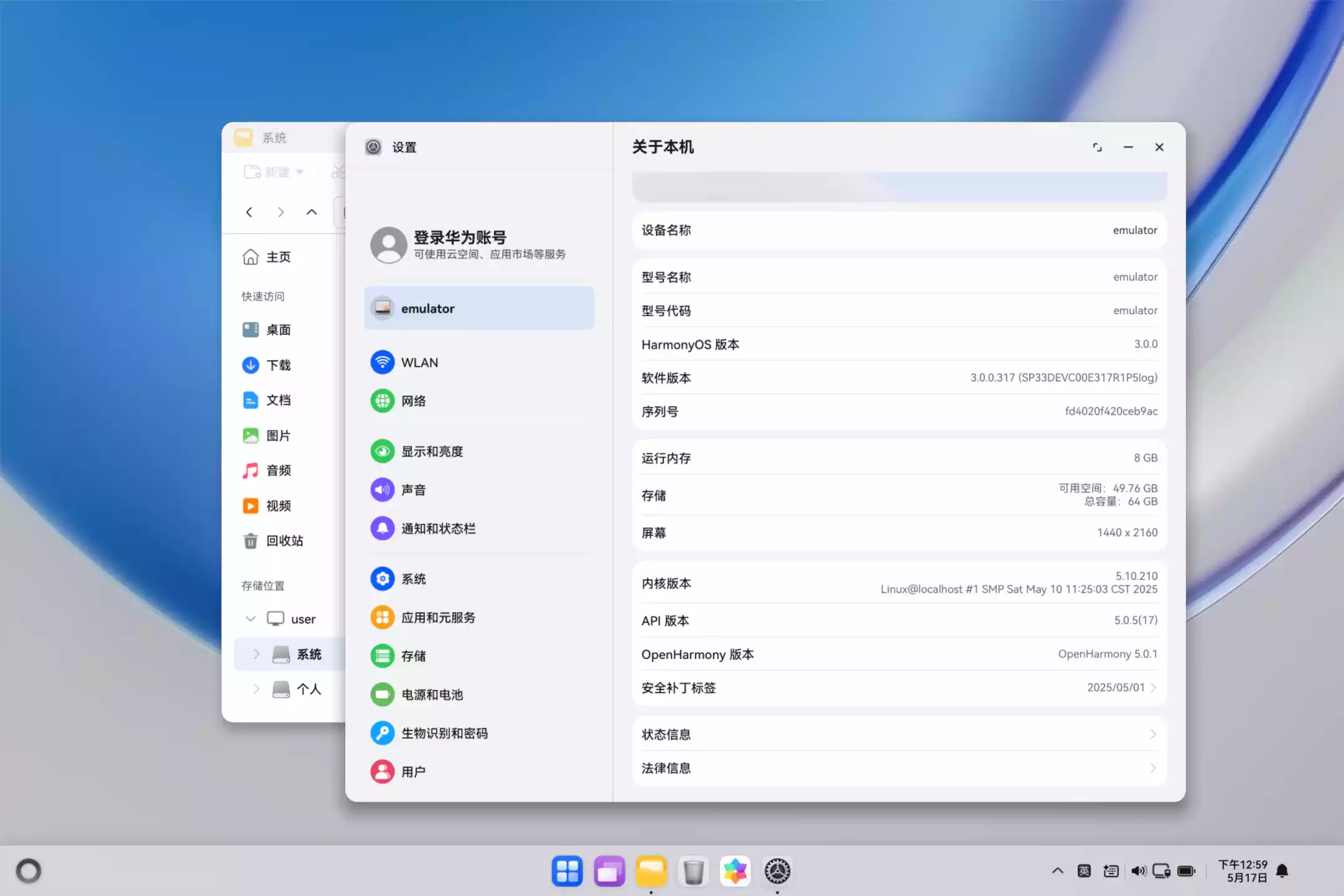
Task: Open the battery status in the tray
Action: point(1186,870)
